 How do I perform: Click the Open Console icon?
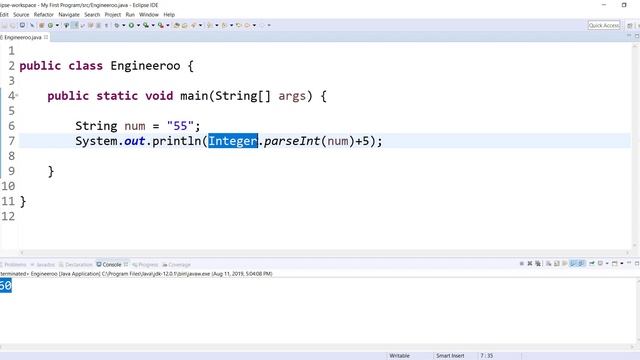[614, 263]
